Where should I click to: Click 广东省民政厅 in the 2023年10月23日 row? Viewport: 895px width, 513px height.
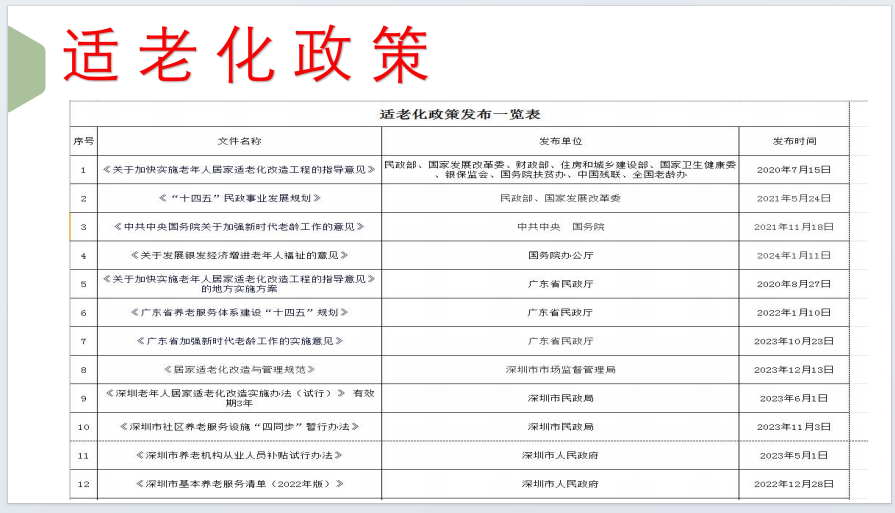click(x=560, y=341)
